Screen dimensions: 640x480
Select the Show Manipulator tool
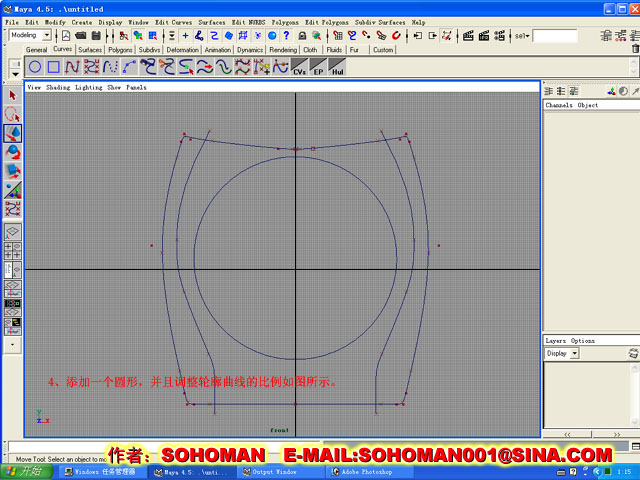coord(12,190)
